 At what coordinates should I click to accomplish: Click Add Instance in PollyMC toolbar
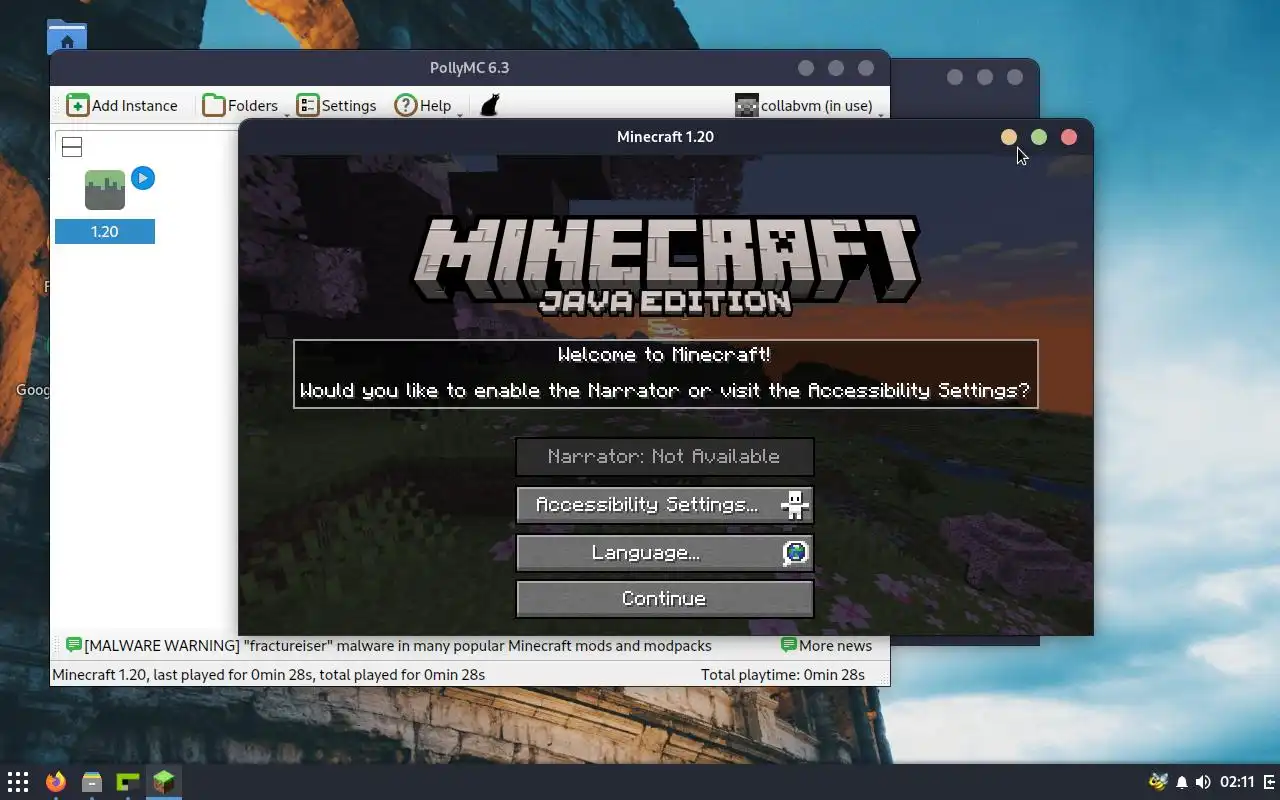point(122,105)
